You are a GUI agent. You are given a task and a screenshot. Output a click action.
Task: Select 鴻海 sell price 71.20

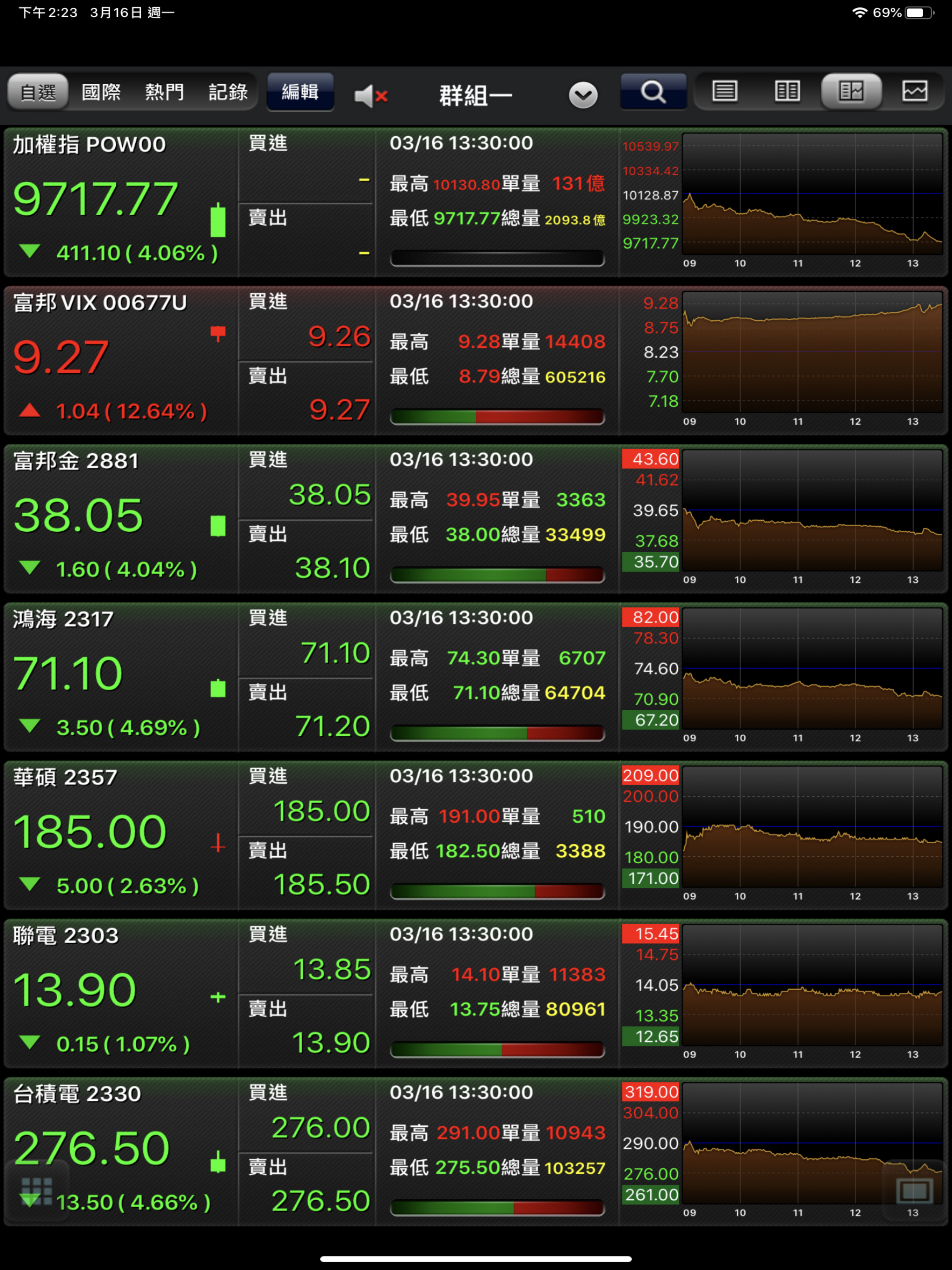[333, 726]
